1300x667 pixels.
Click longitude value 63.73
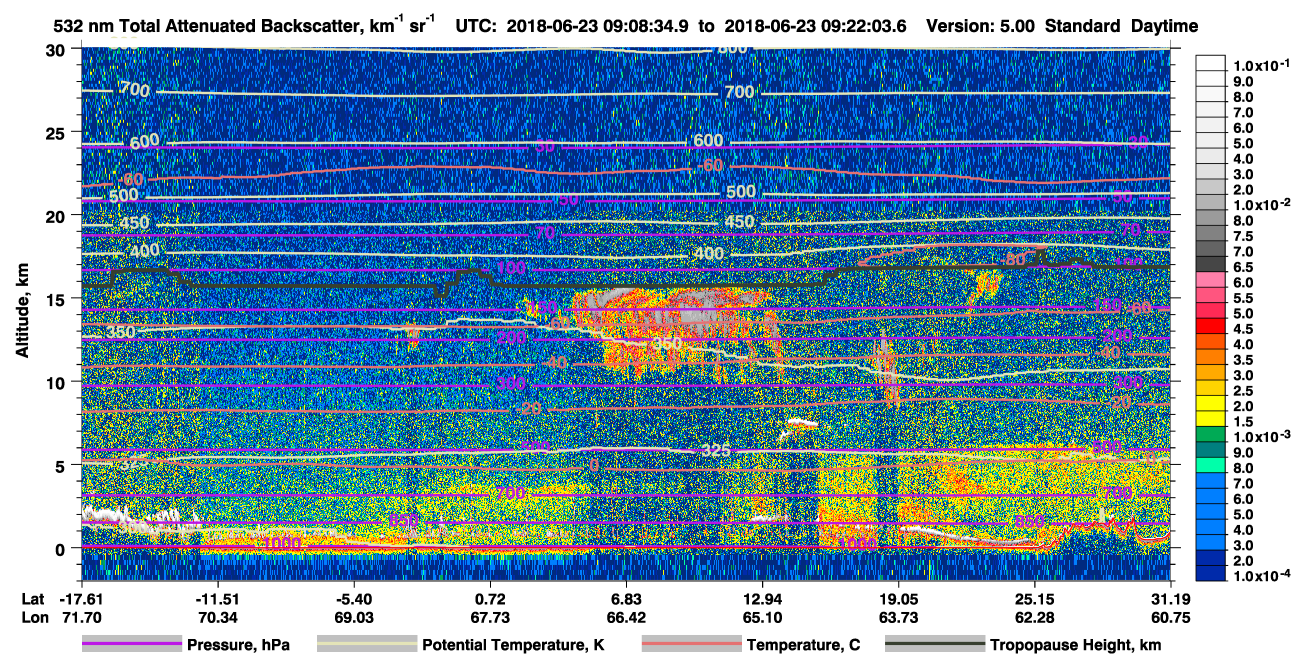(898, 618)
